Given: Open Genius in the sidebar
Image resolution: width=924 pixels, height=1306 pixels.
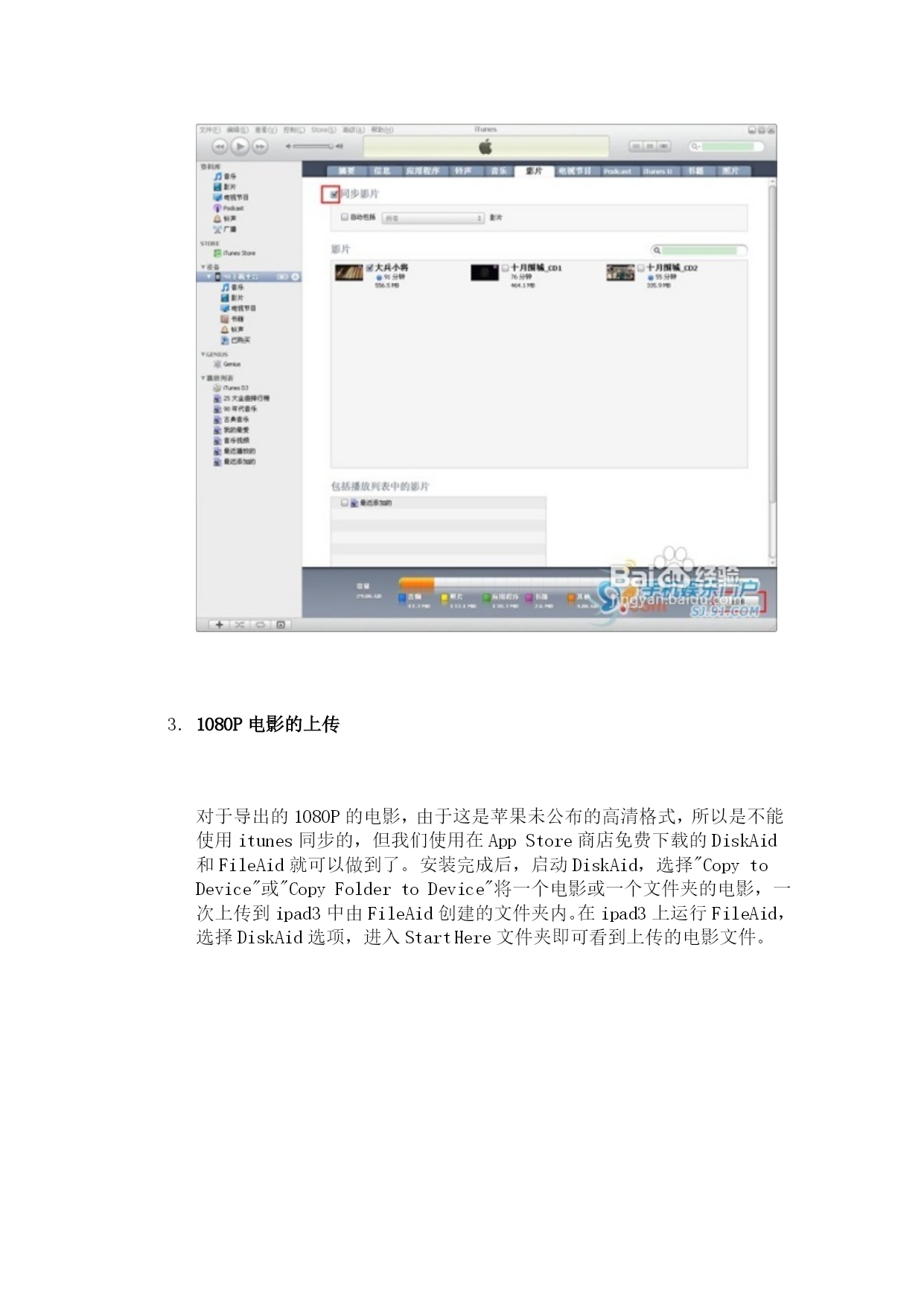Looking at the screenshot, I should [228, 364].
